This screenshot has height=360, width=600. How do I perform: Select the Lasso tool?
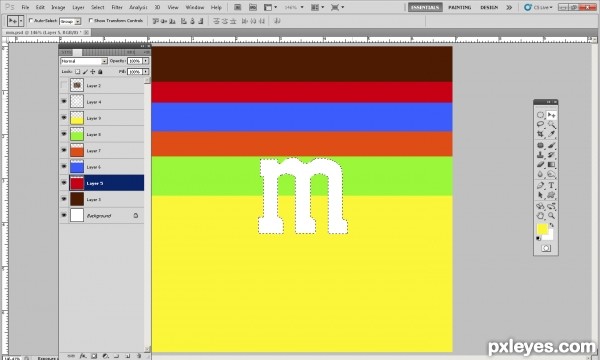pos(540,124)
